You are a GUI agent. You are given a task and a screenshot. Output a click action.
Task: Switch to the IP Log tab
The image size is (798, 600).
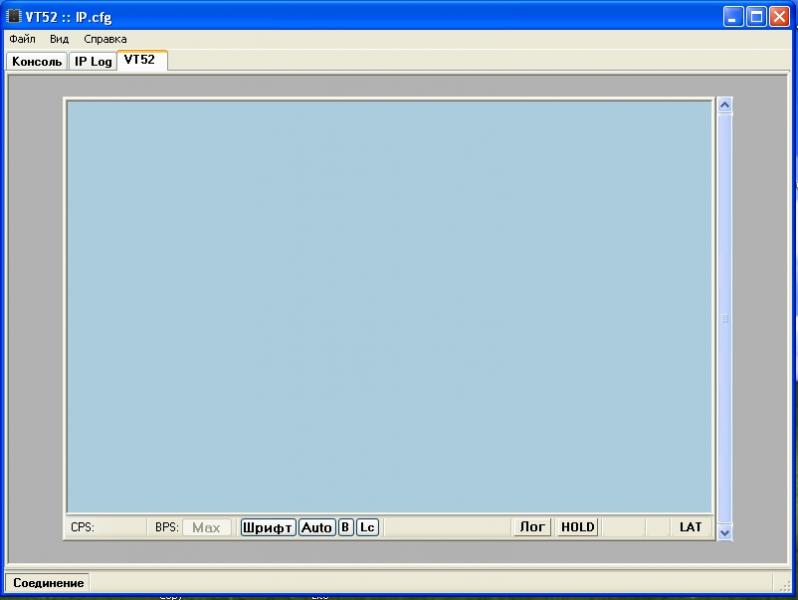[94, 61]
